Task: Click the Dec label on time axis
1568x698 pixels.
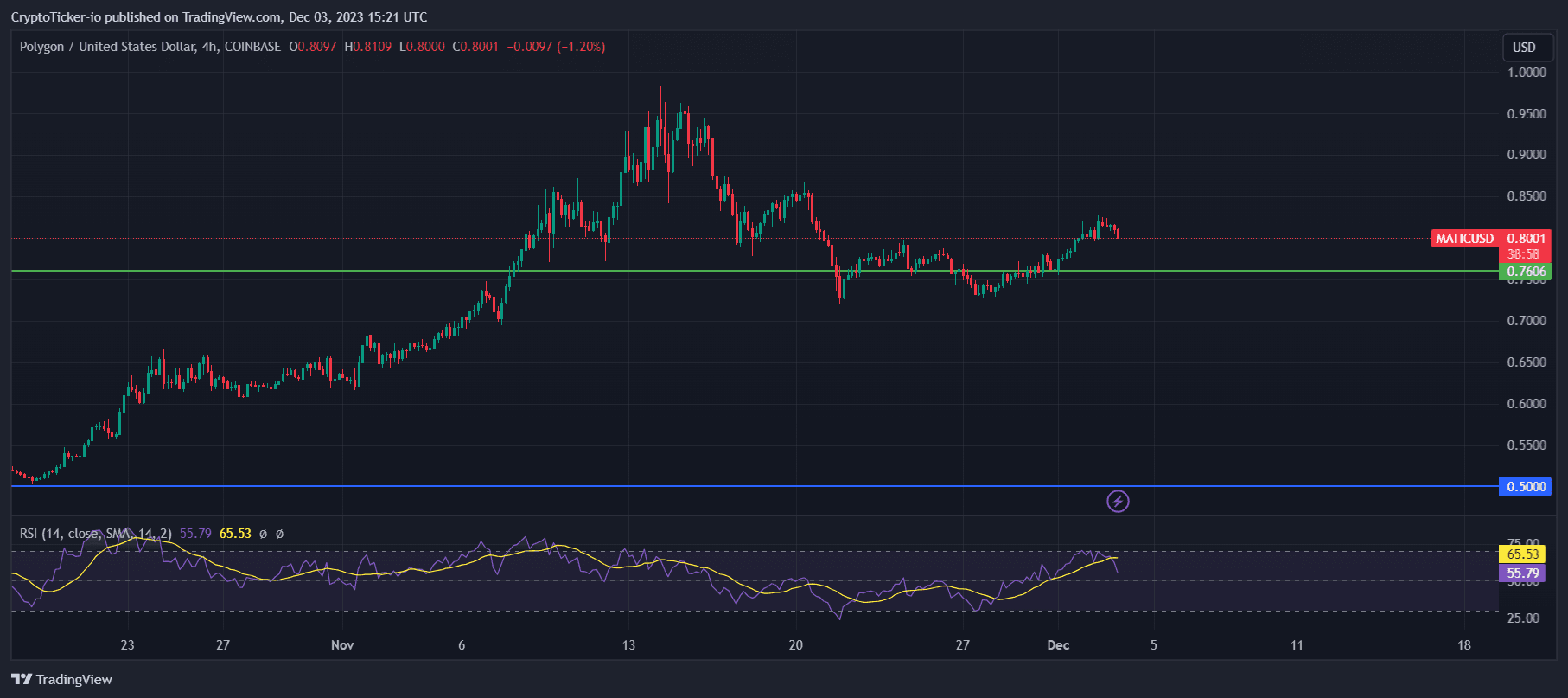Action: click(1058, 645)
